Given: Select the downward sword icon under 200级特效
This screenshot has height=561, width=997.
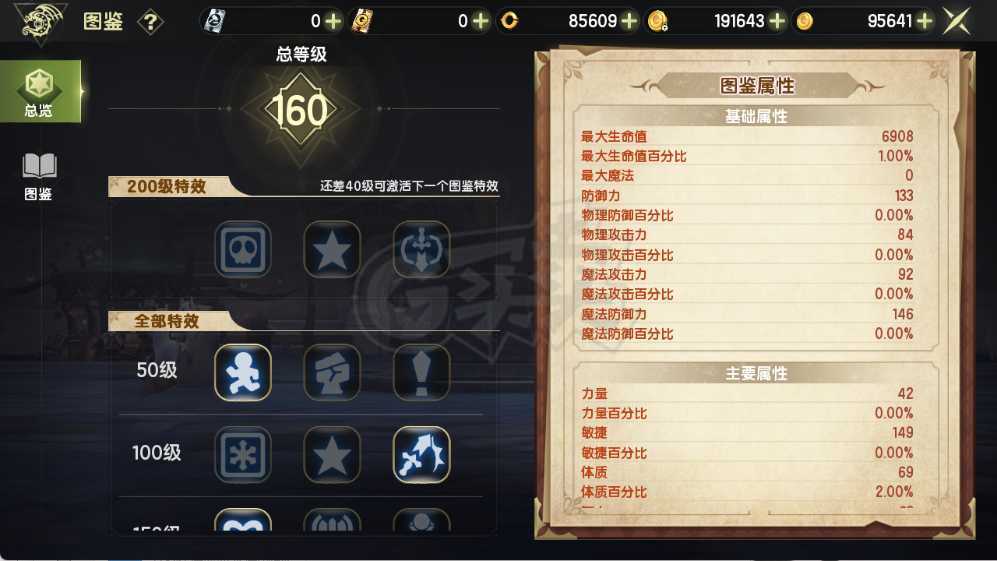Looking at the screenshot, I should (421, 249).
